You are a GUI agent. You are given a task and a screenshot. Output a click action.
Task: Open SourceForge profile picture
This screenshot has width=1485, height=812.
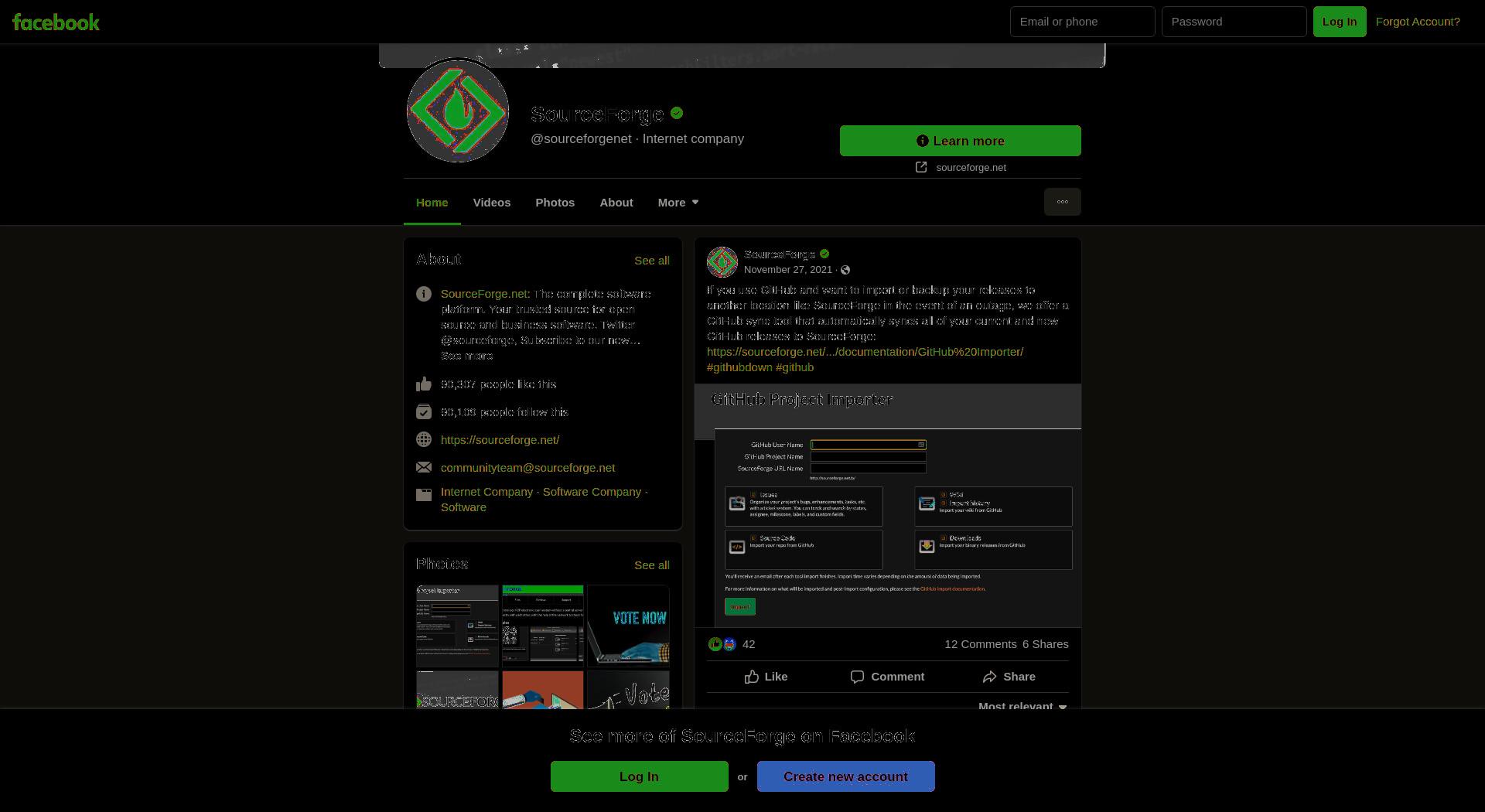point(458,111)
